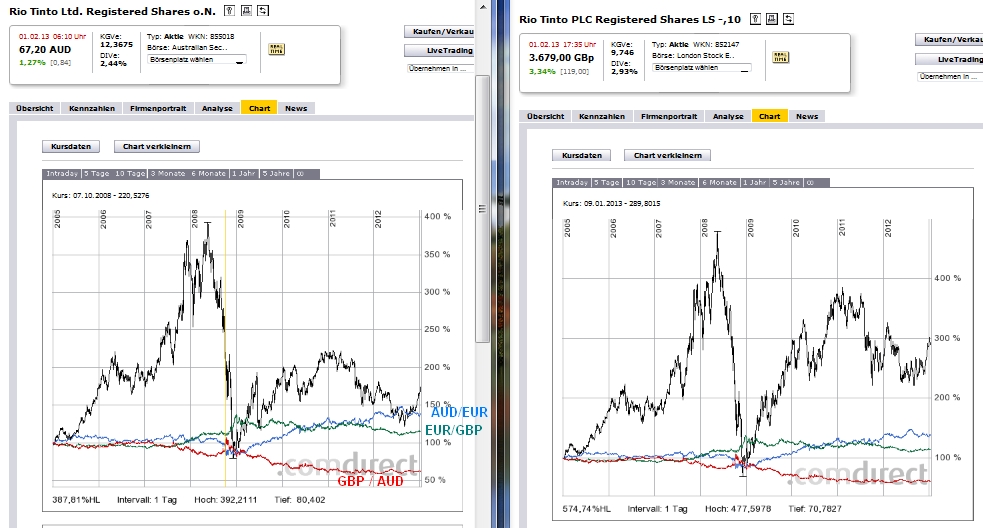This screenshot has width=983, height=528.
Task: Select 1 Jahr range on Rio Tinto Ltd. chart
Action: [x=244, y=174]
